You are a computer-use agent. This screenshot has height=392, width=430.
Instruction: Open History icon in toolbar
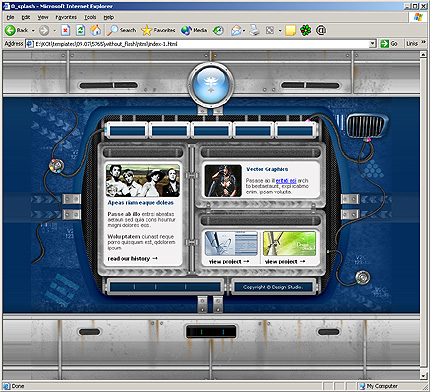pos(218,30)
